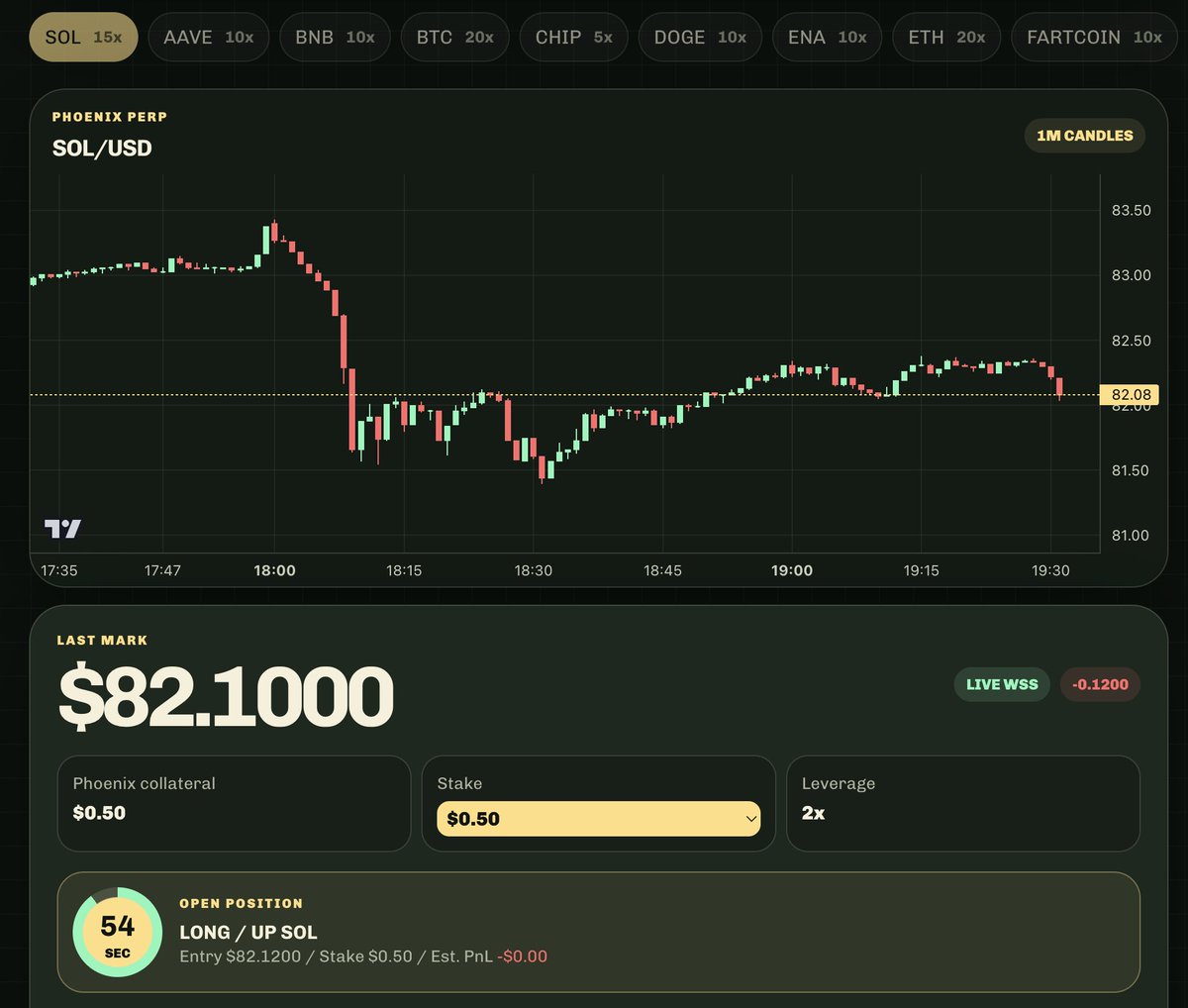Switch to FARTCOIN 10x market
This screenshot has width=1188, height=1008.
(x=1094, y=38)
